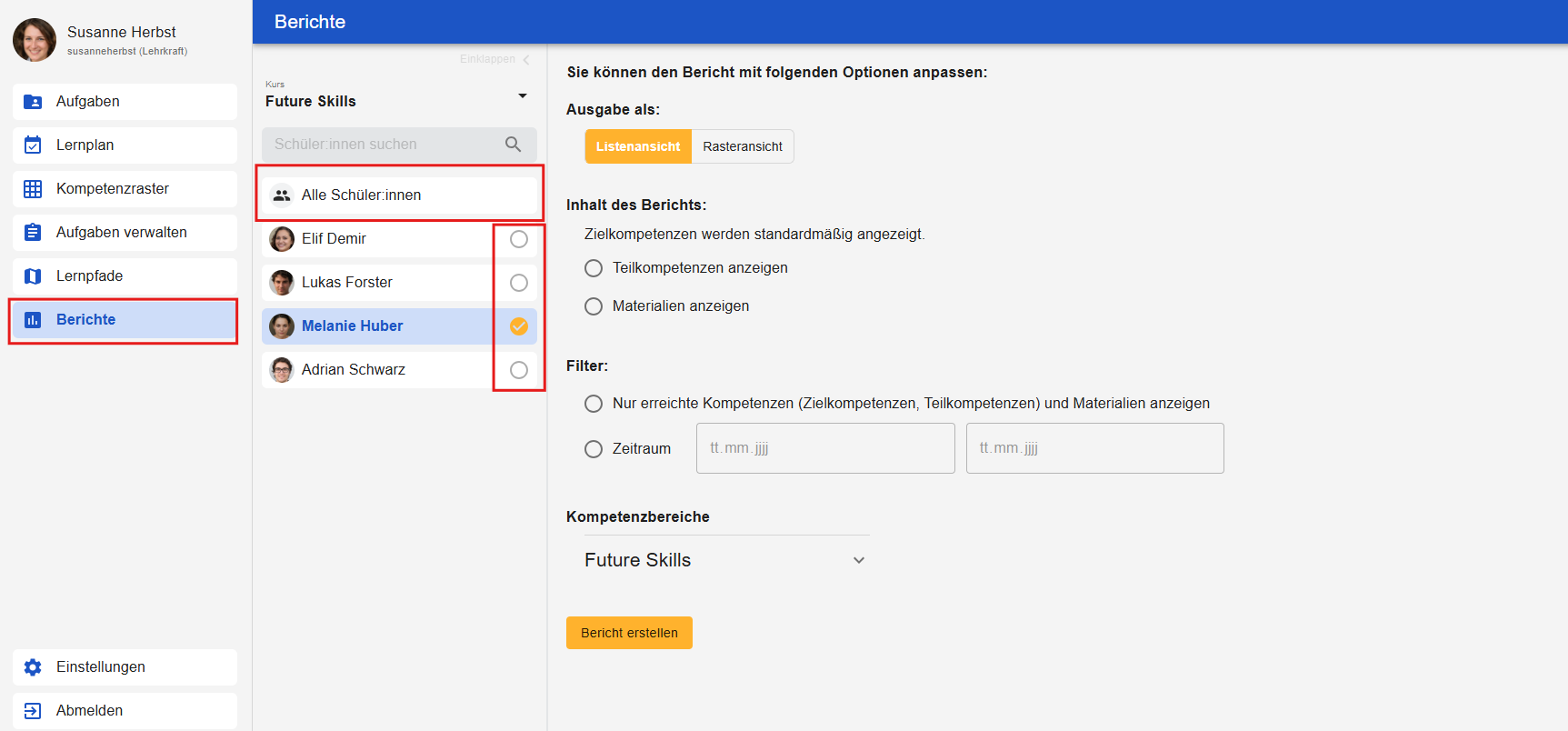Viewport: 1568px width, 731px height.
Task: Click the first Zeitraum date field
Action: point(824,448)
